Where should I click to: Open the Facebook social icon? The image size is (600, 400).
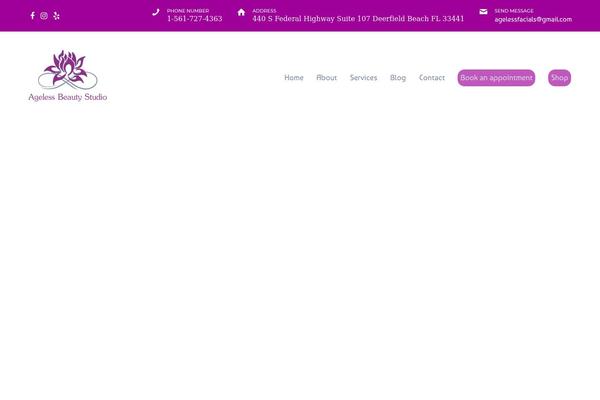point(33,15)
